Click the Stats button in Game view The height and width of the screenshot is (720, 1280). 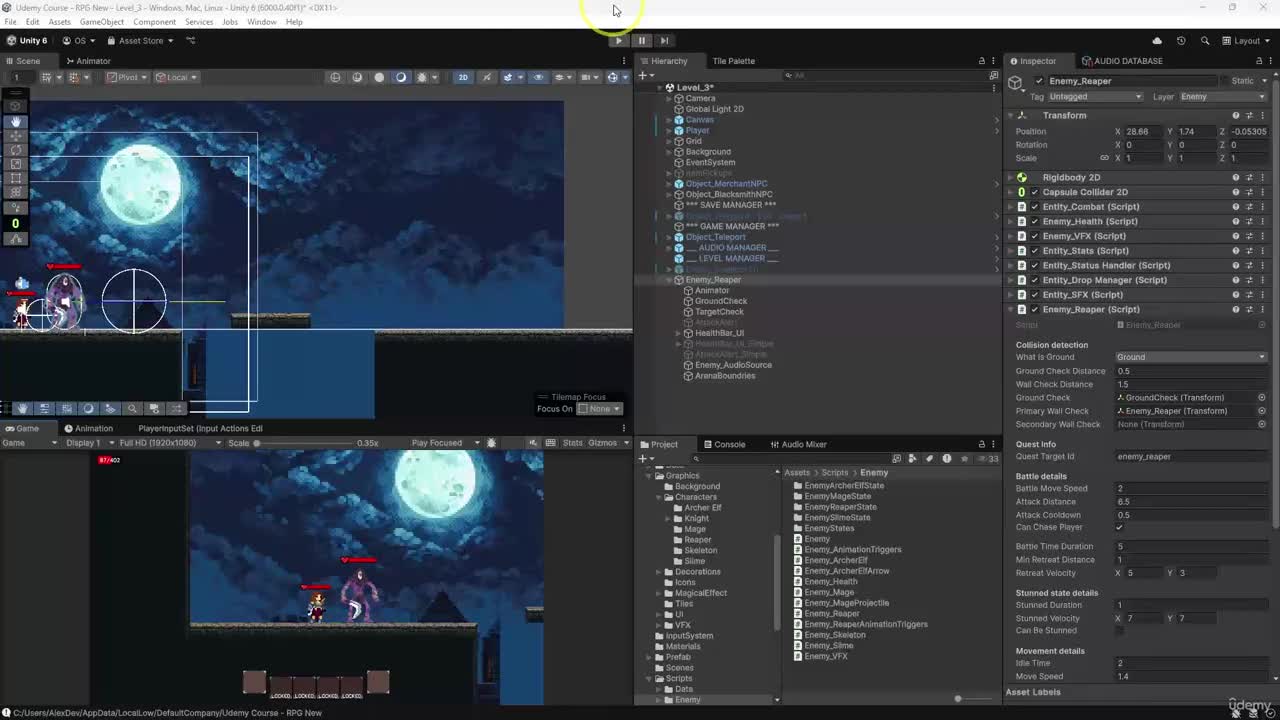click(x=573, y=443)
